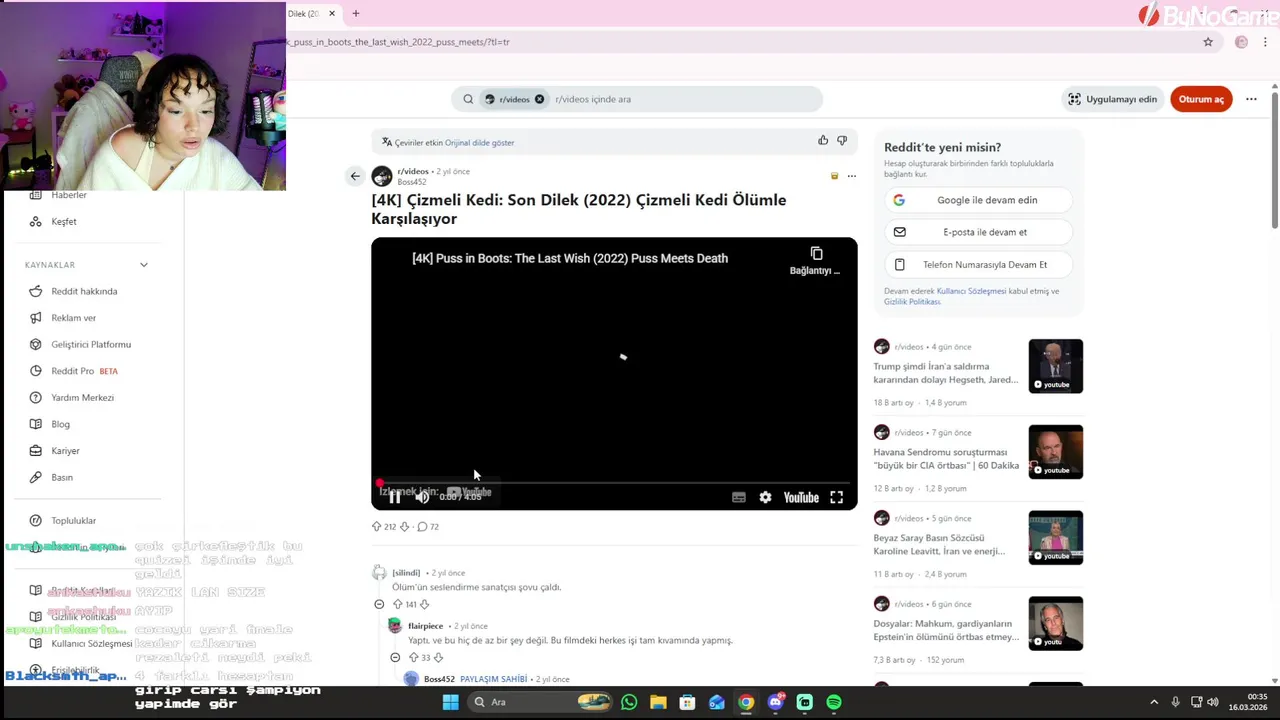Open 'Havana Sendromu soruşturması' post
Image resolution: width=1280 pixels, height=720 pixels.
point(946,459)
